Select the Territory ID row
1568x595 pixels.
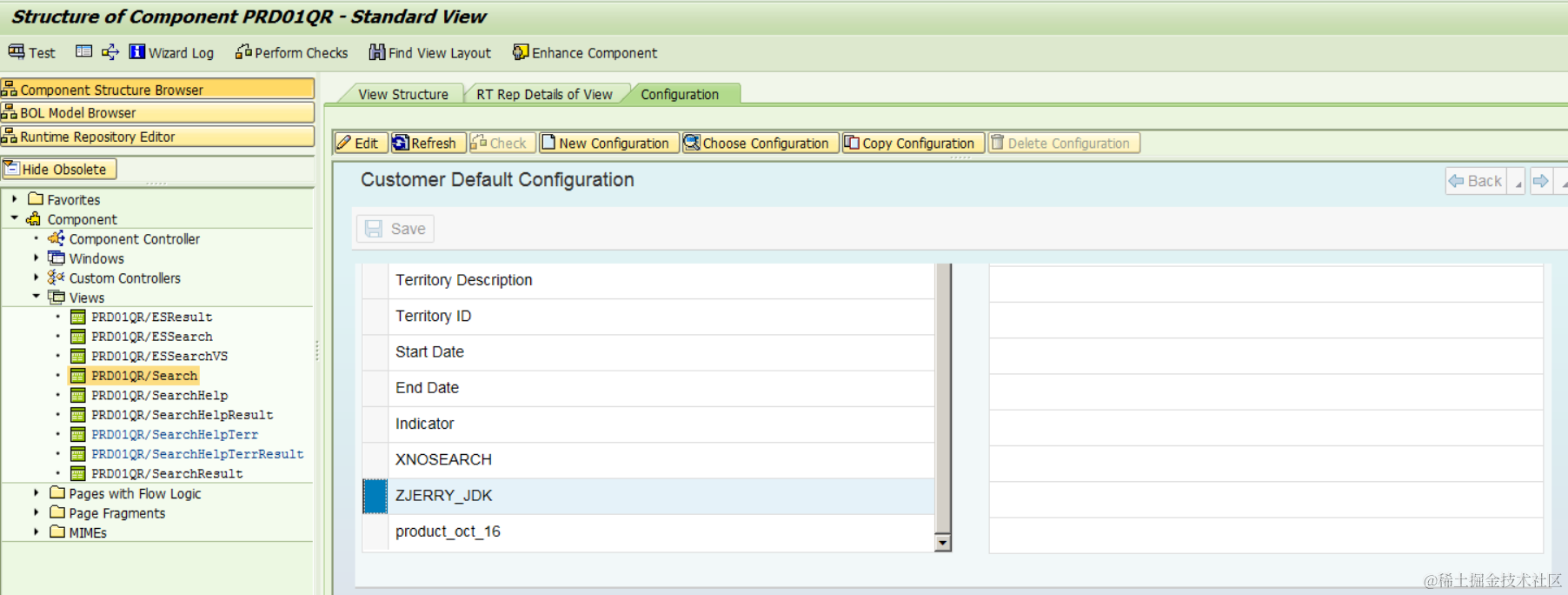point(648,316)
